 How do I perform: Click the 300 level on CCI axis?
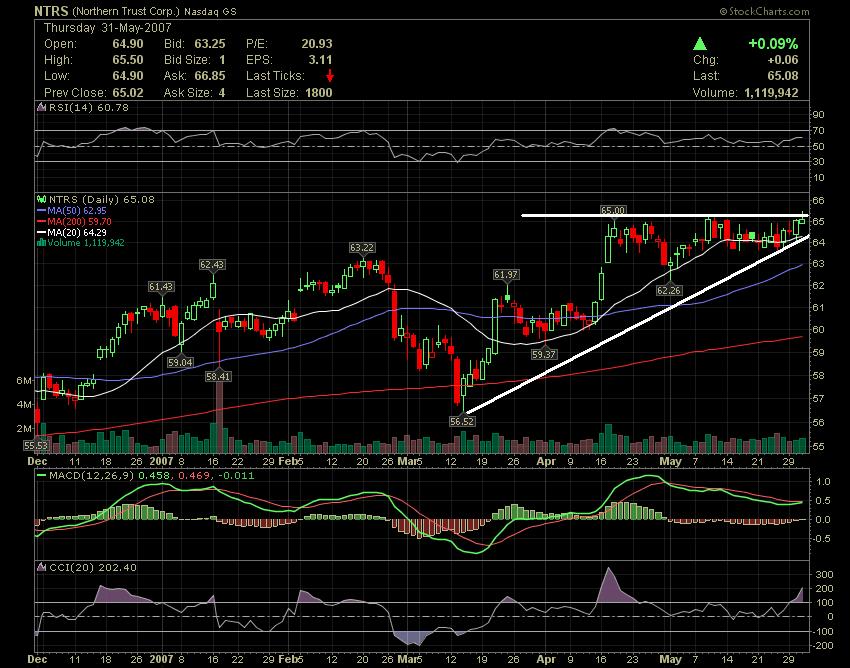pos(824,575)
